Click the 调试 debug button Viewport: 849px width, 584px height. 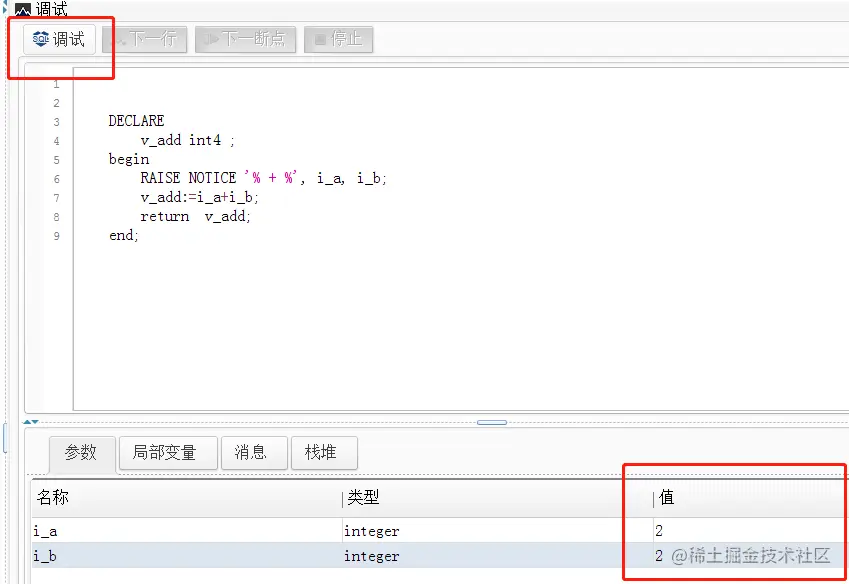(x=59, y=39)
